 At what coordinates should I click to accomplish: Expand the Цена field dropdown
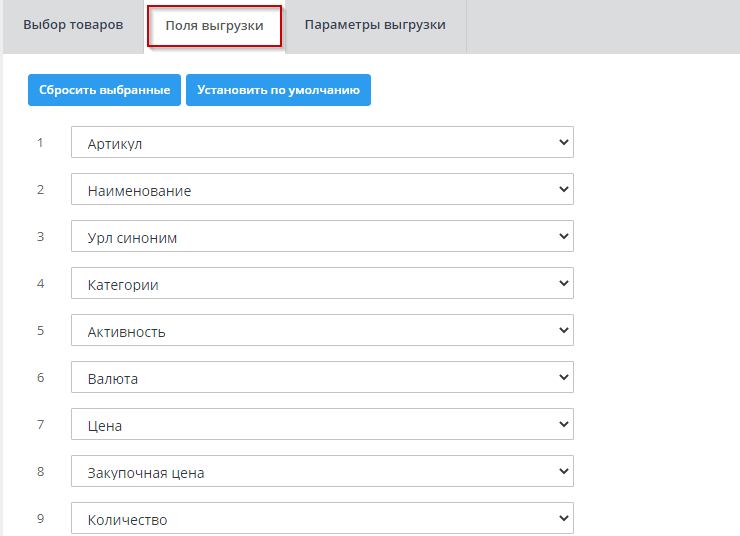pyautogui.click(x=322, y=425)
